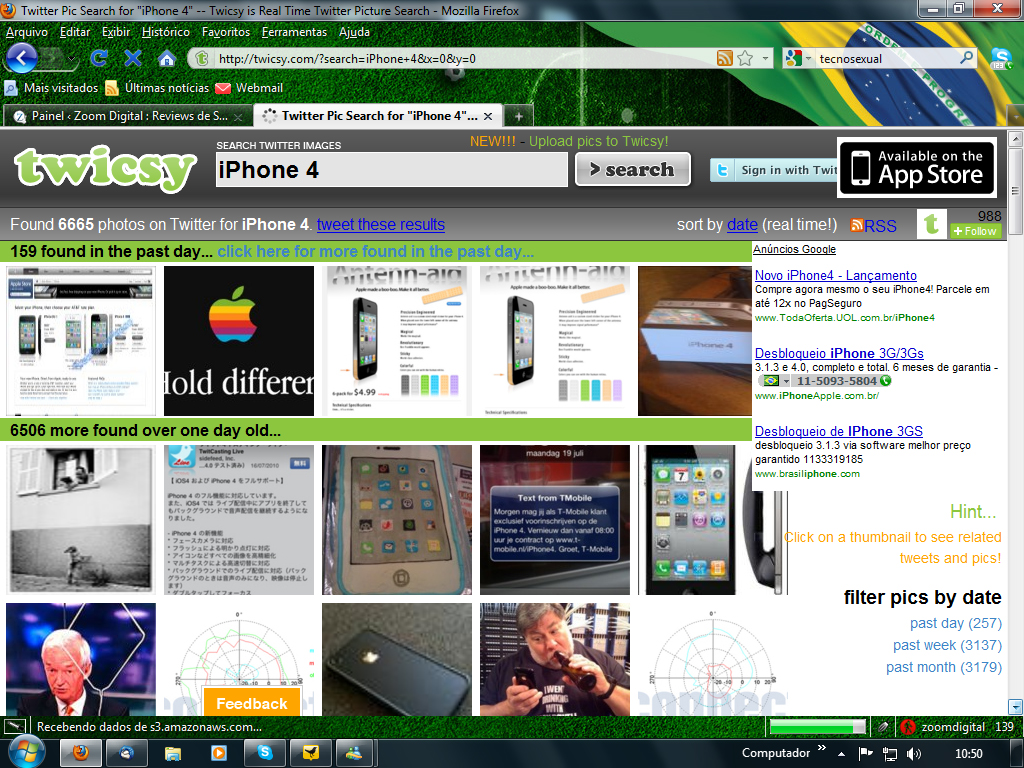Click Sign in with Twitter button

tap(774, 170)
